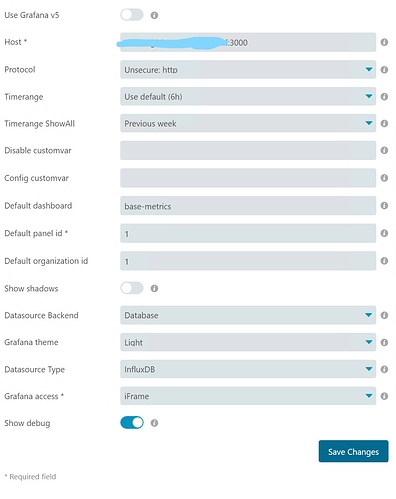Click info icon beside Show shadows toggle
This screenshot has width=396, height=499.
click(154, 288)
